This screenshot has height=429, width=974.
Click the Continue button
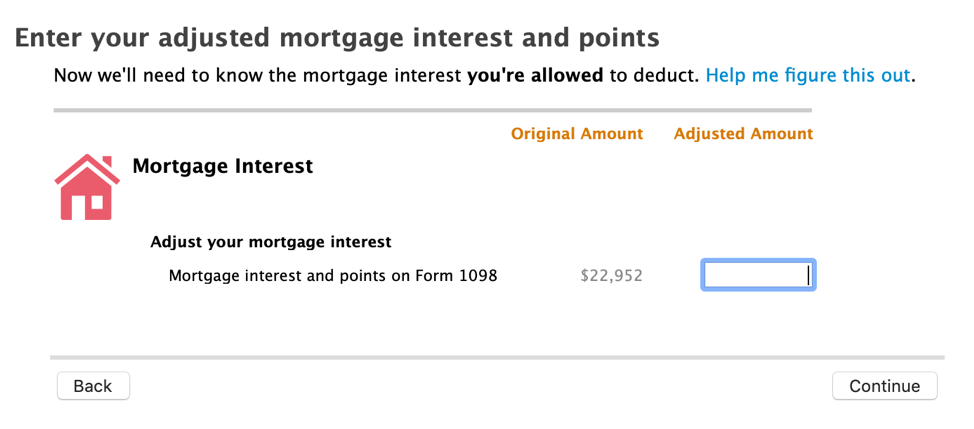point(885,386)
